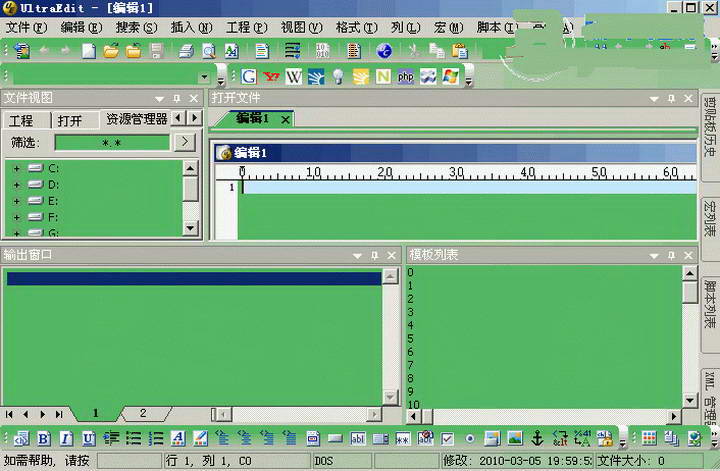Click the Italic icon in bottom toolbar
The width and height of the screenshot is (720, 471).
[x=66, y=438]
